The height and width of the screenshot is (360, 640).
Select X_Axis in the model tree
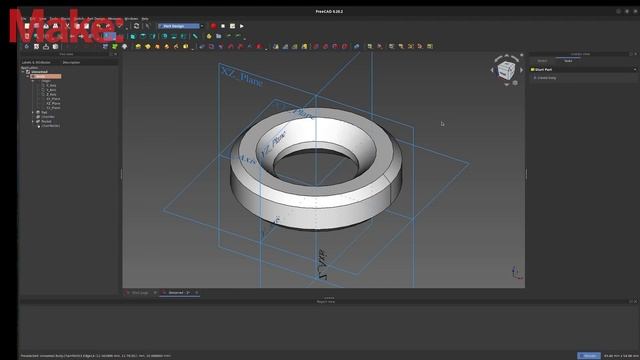51,85
